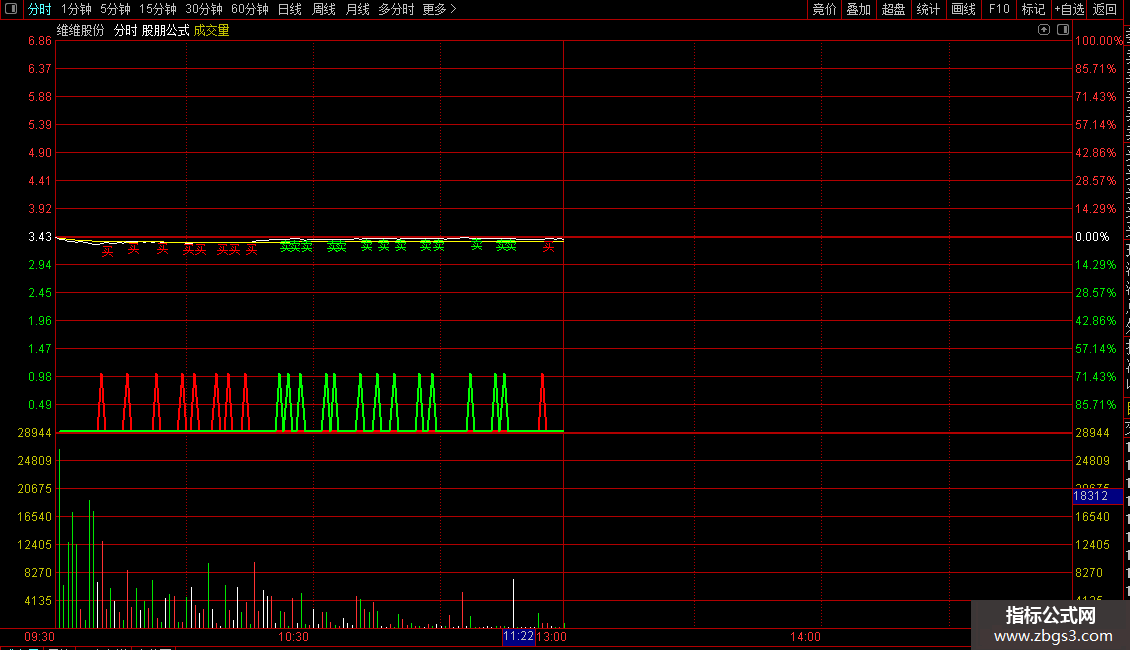Click the 竞价 button
The image size is (1130, 650).
[x=824, y=9]
